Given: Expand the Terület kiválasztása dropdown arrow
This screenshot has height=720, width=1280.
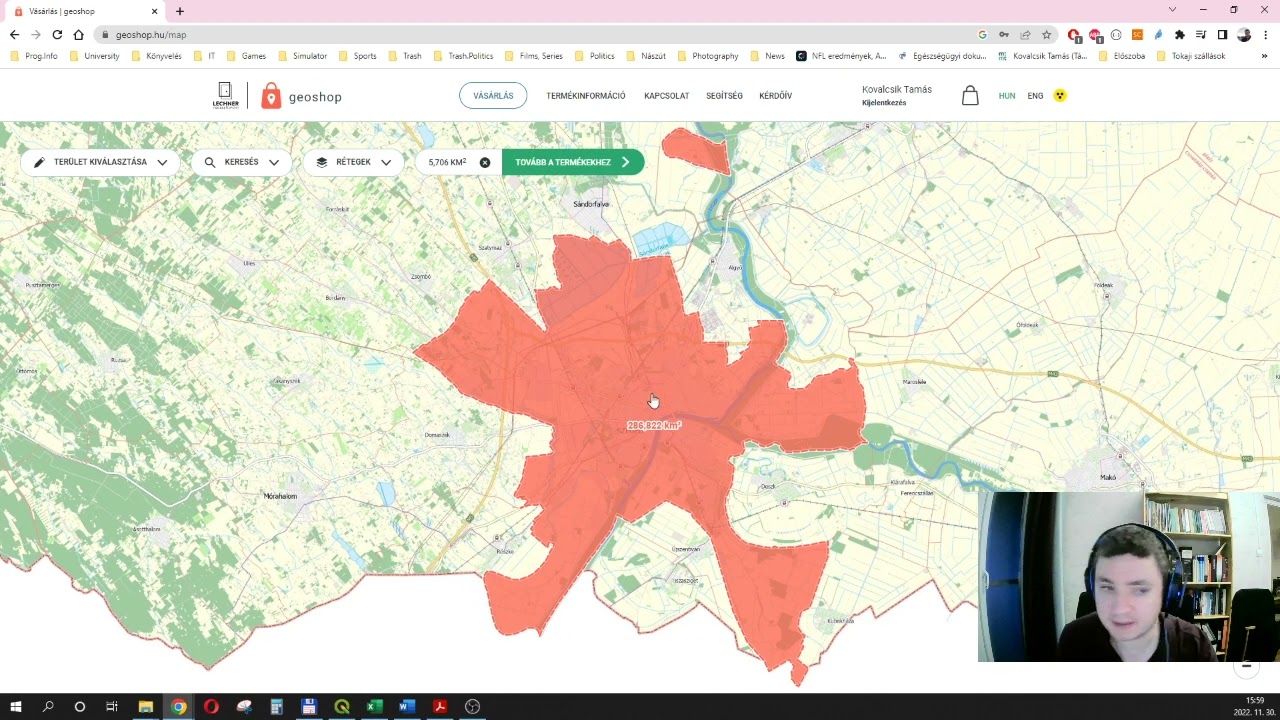Looking at the screenshot, I should [162, 162].
